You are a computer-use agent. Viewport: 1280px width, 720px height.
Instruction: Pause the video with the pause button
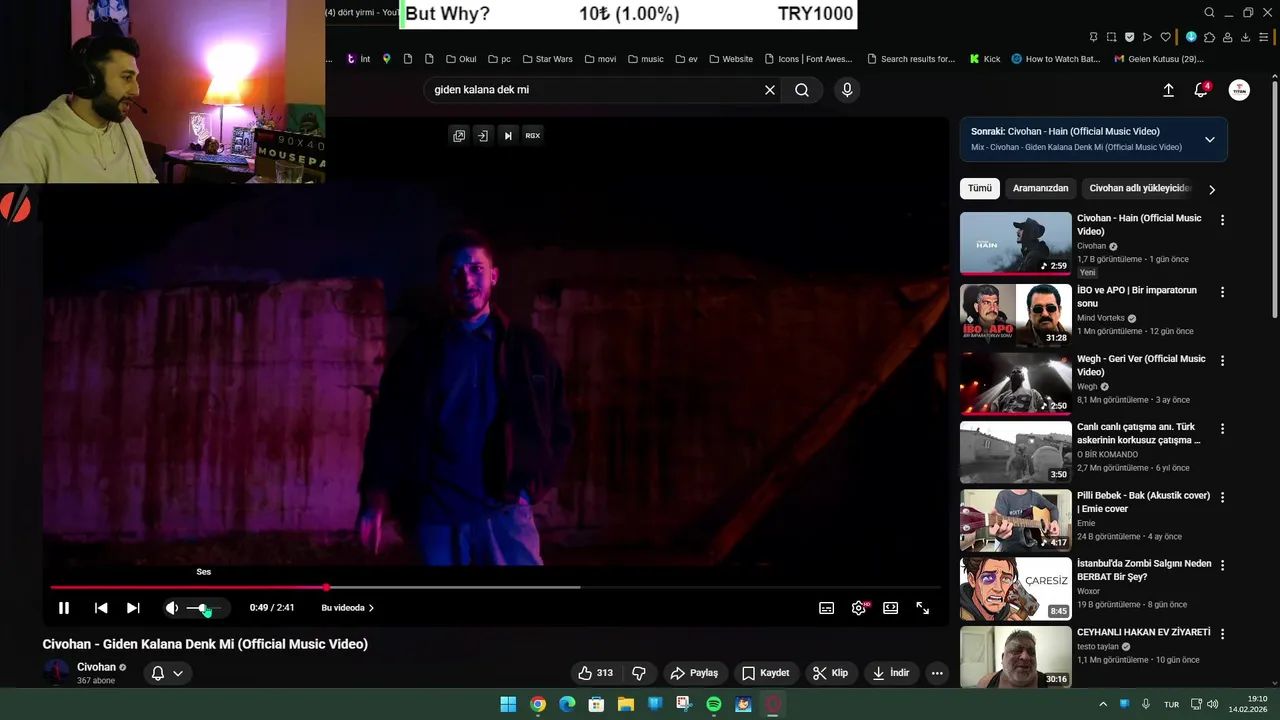64,608
